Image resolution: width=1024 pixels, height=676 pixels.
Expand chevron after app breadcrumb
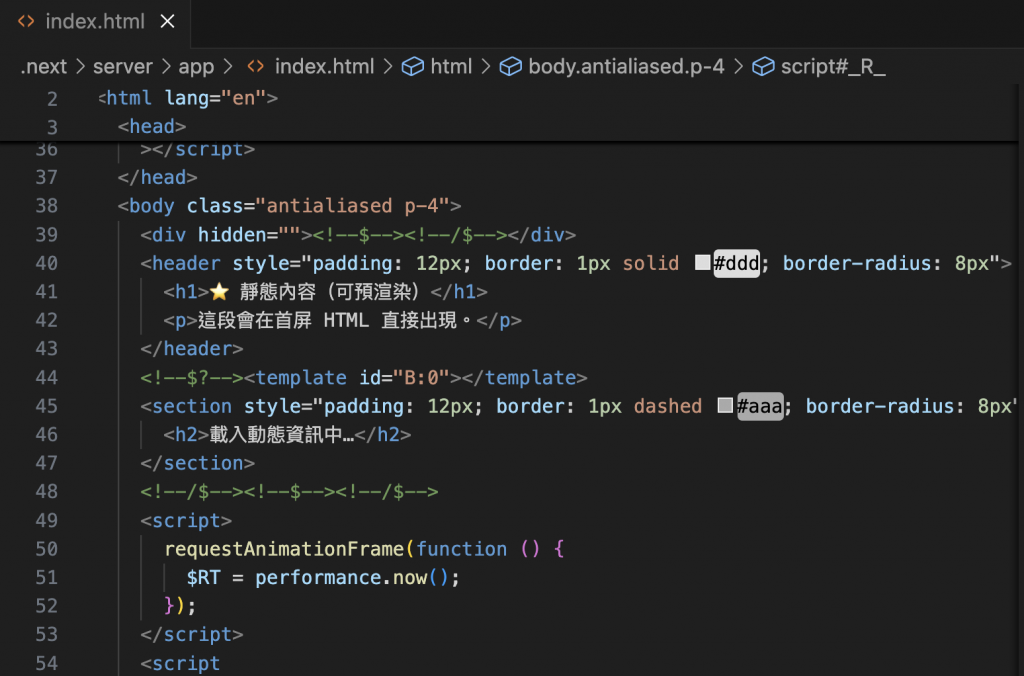pyautogui.click(x=228, y=66)
